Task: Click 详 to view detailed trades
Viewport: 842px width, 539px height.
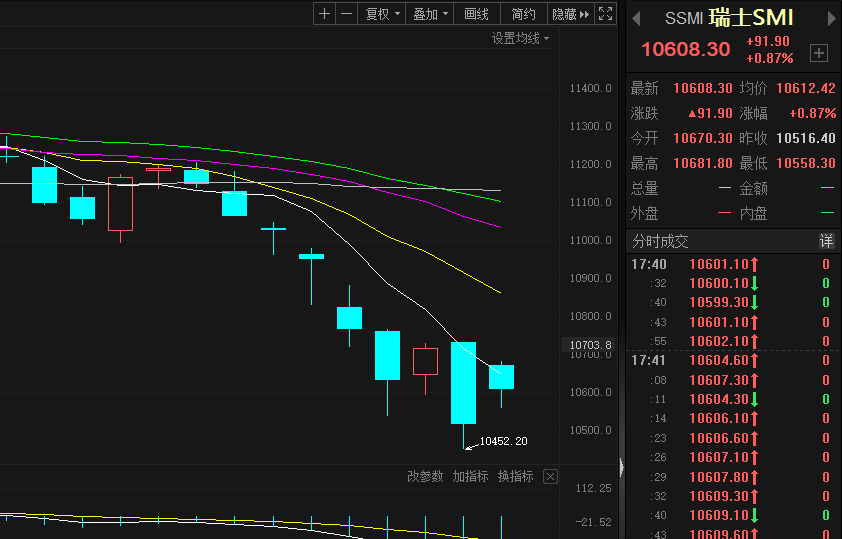Action: click(826, 241)
